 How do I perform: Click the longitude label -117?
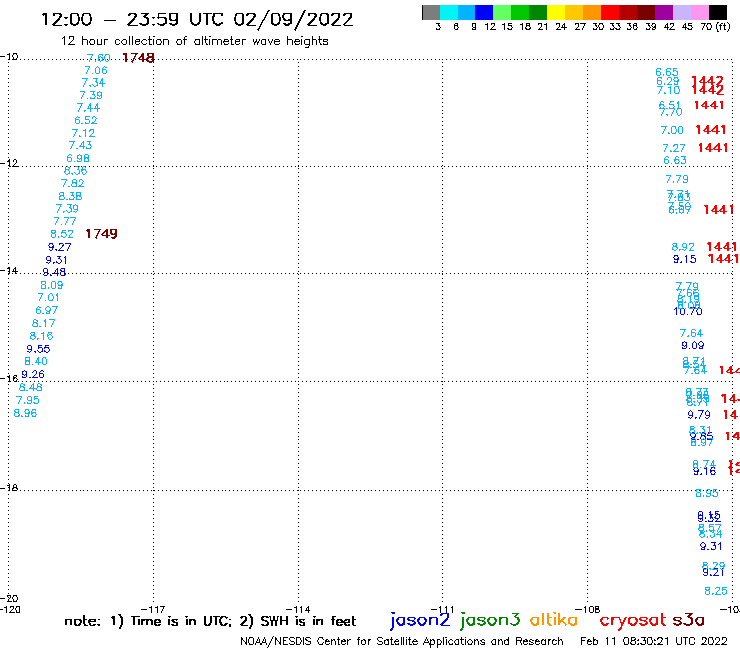click(153, 609)
